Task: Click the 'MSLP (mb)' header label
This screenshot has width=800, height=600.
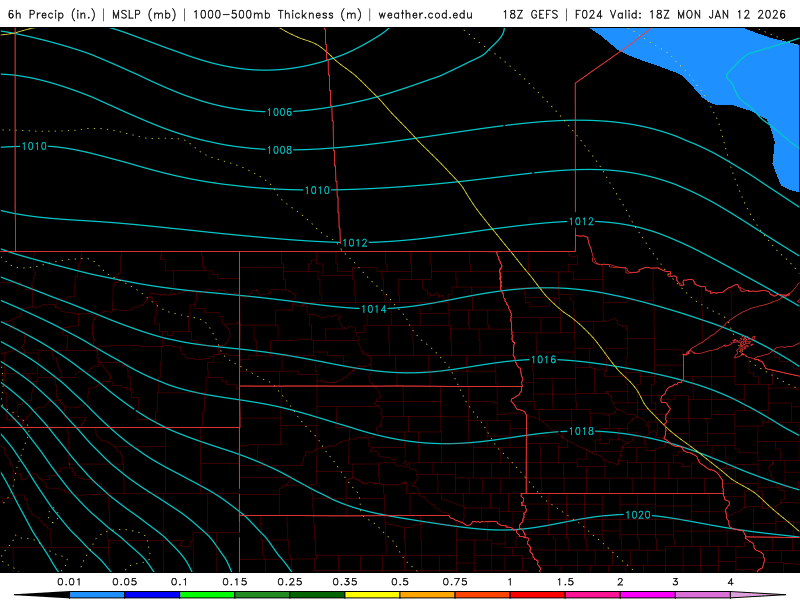Action: [144, 14]
